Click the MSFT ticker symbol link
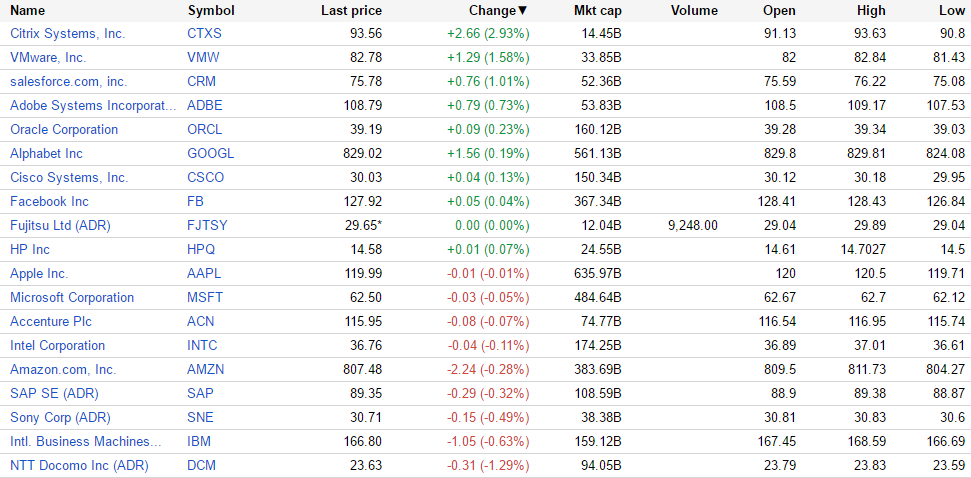Image resolution: width=971 pixels, height=478 pixels. 205,297
